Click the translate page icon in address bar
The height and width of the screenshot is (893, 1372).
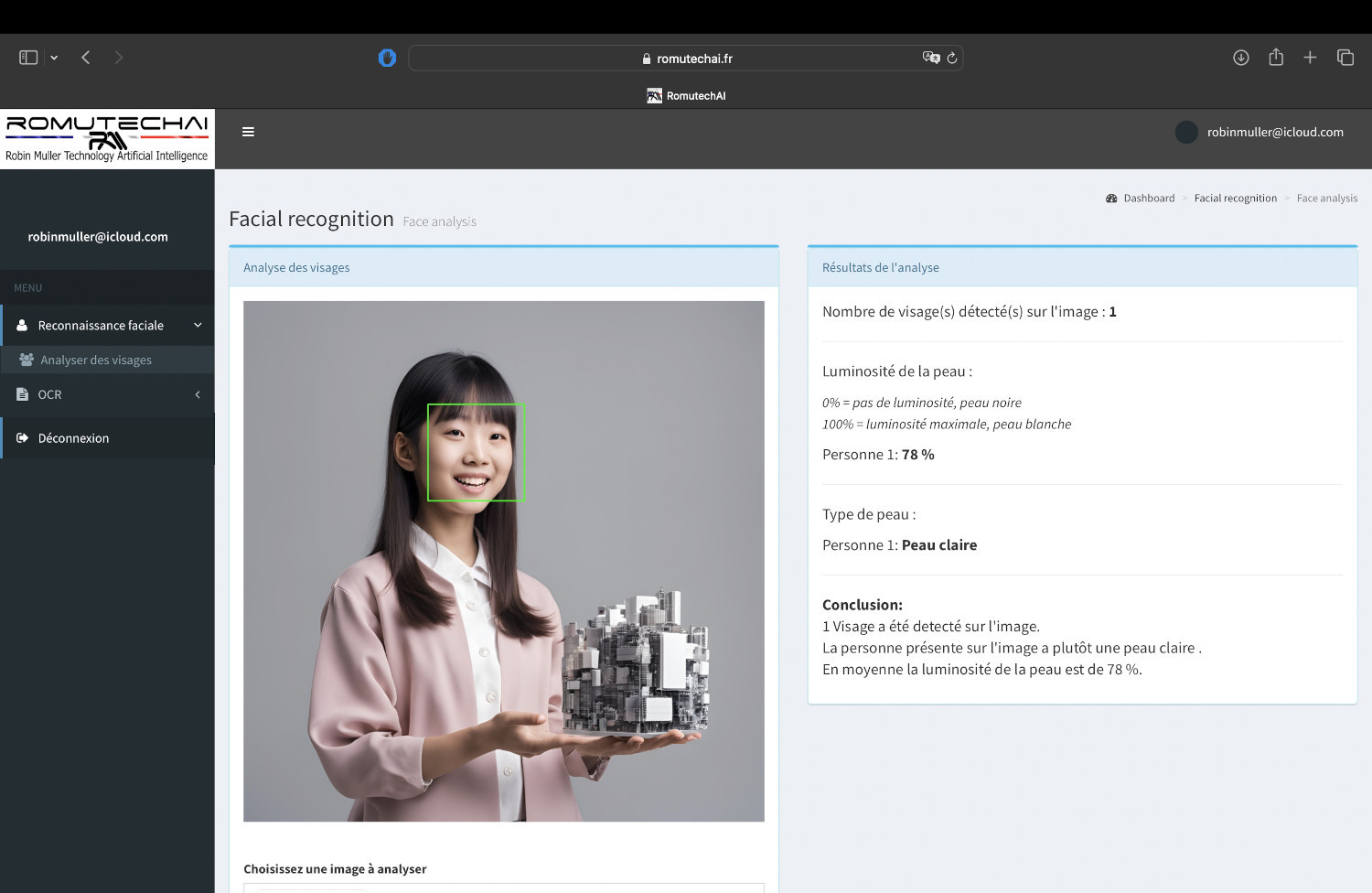tap(930, 58)
